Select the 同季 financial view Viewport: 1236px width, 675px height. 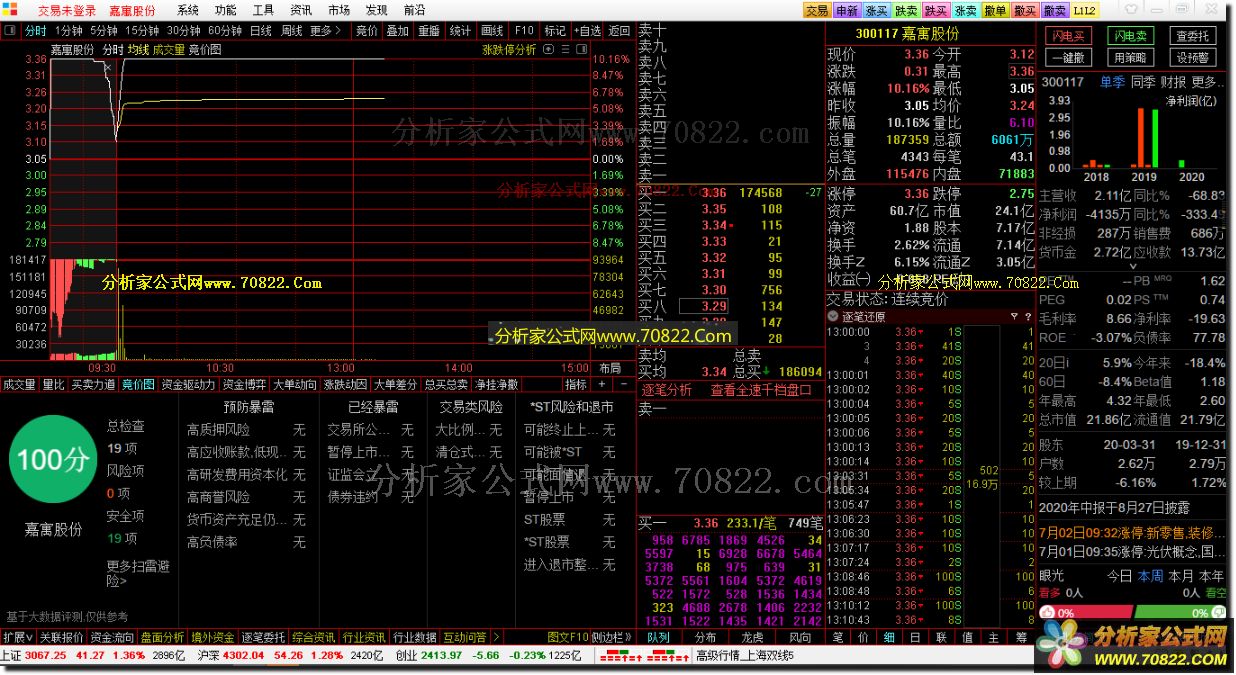pyautogui.click(x=1143, y=82)
